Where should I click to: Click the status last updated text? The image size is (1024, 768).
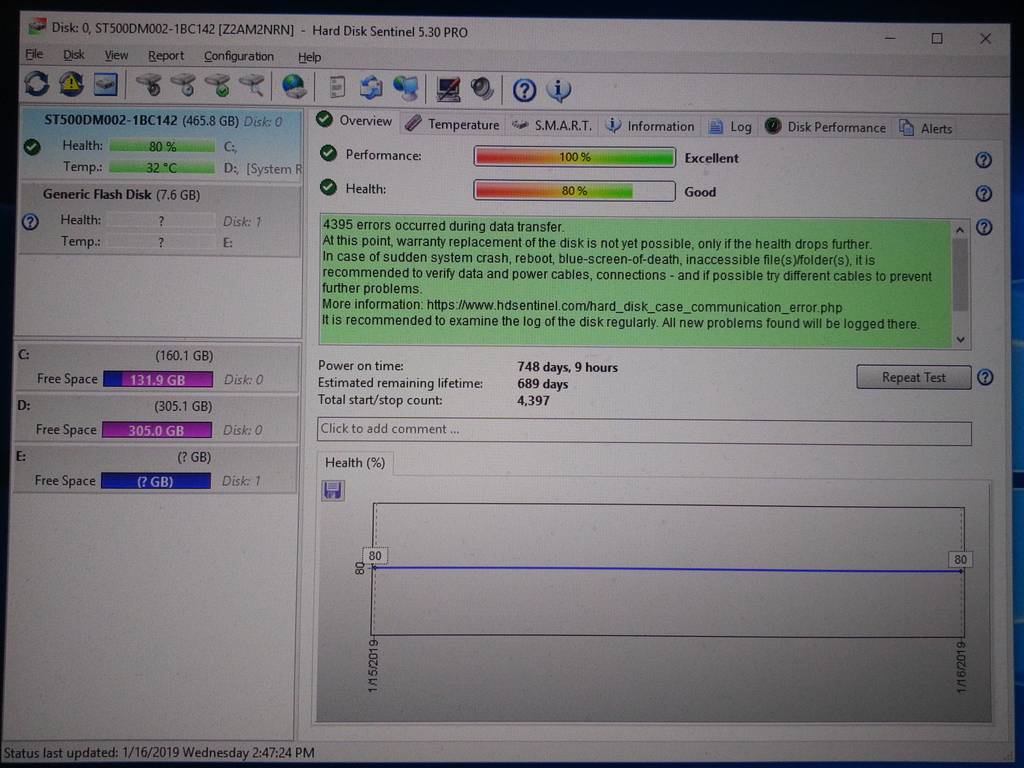tap(159, 752)
